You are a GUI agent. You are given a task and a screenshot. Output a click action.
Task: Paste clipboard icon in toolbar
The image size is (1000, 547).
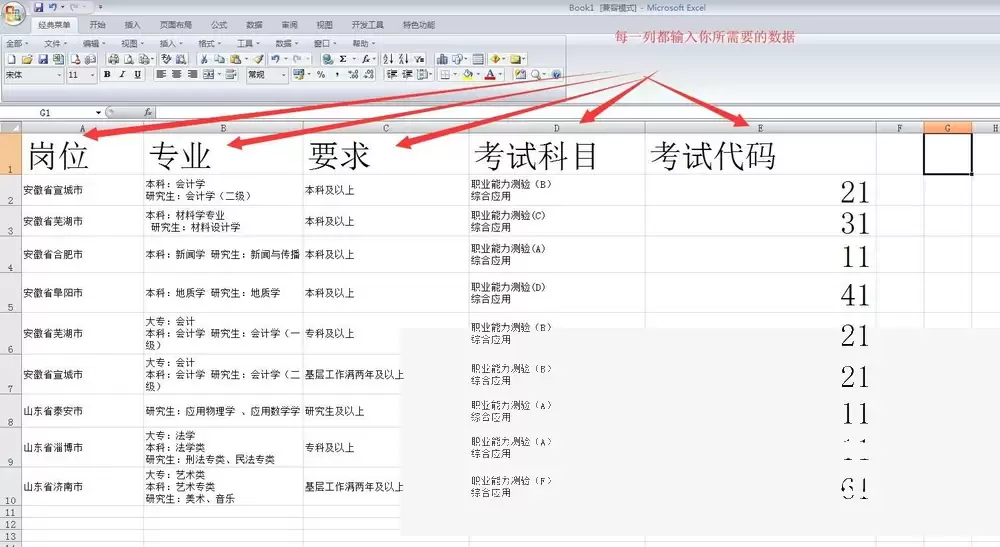point(235,59)
